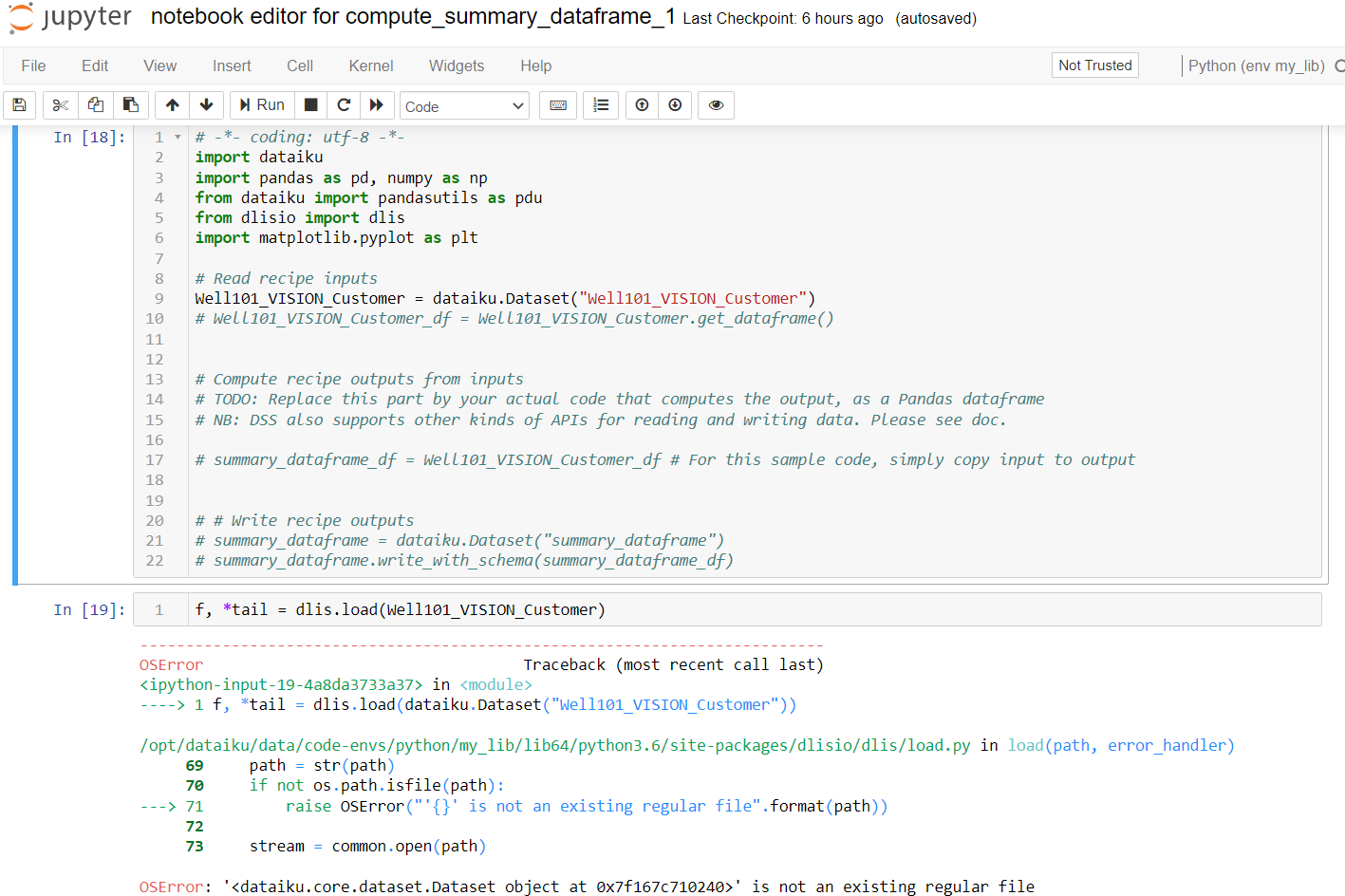
Task: Open the Widgets menu
Action: click(457, 65)
